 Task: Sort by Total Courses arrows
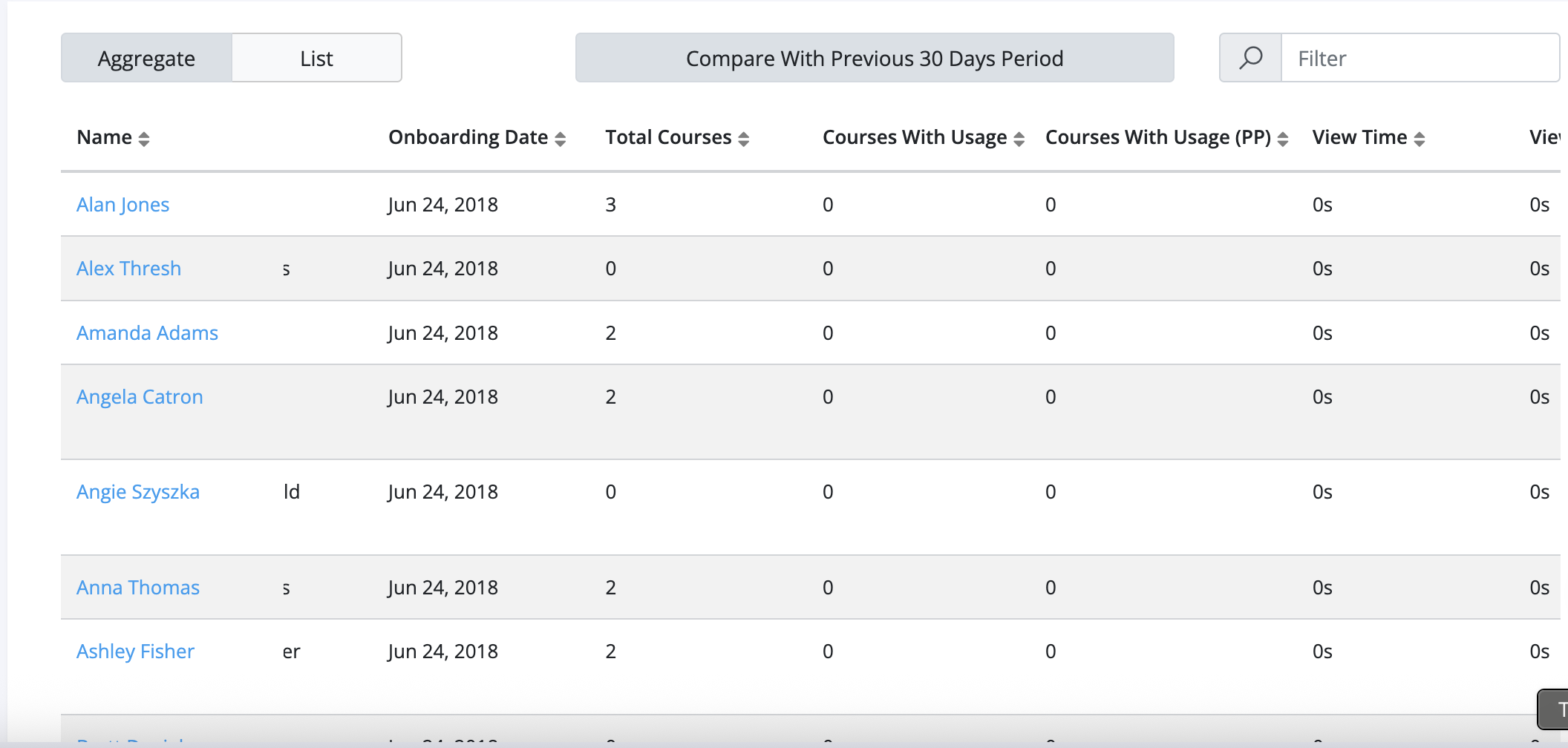click(x=744, y=139)
